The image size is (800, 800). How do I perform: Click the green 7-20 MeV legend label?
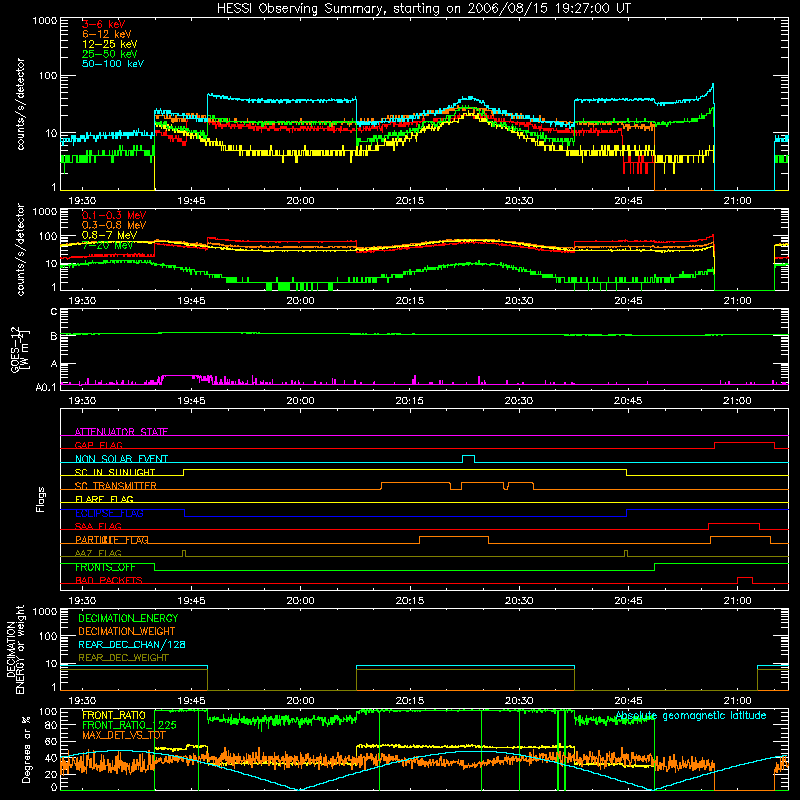pos(107,245)
